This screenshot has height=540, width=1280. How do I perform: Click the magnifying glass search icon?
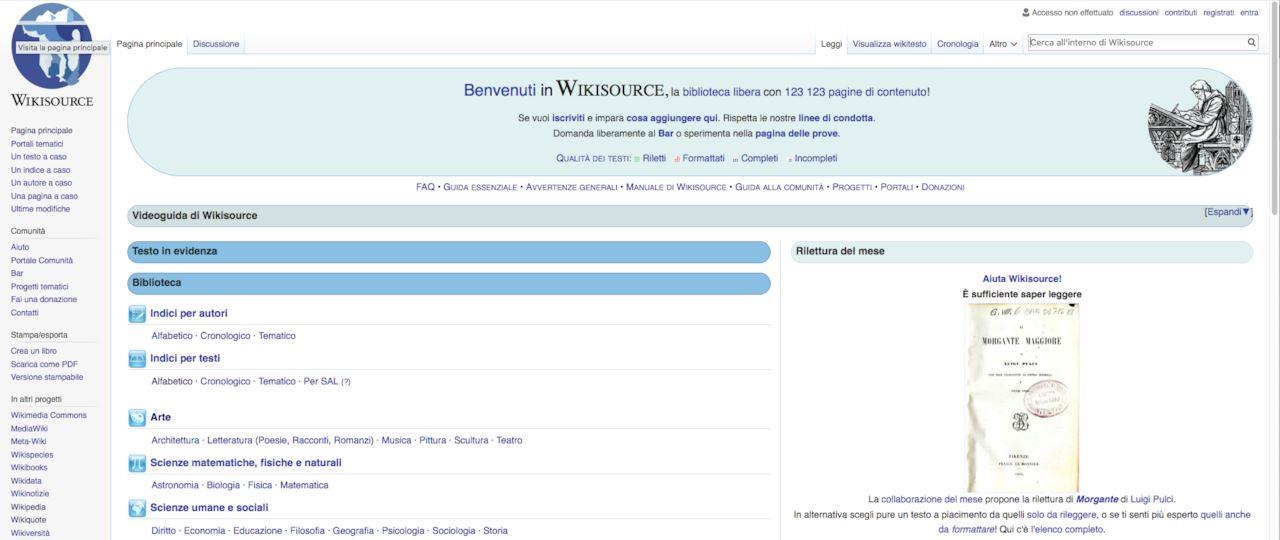click(x=1251, y=43)
